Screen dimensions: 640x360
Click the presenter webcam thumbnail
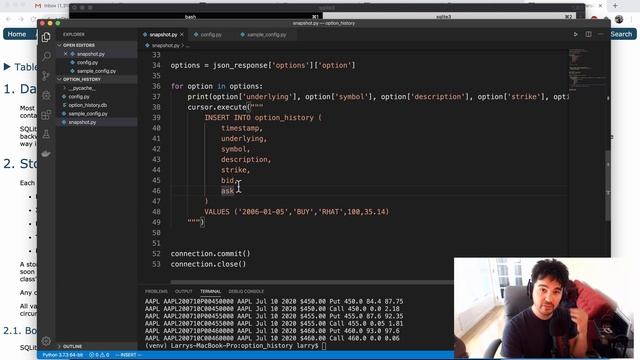[543, 307]
